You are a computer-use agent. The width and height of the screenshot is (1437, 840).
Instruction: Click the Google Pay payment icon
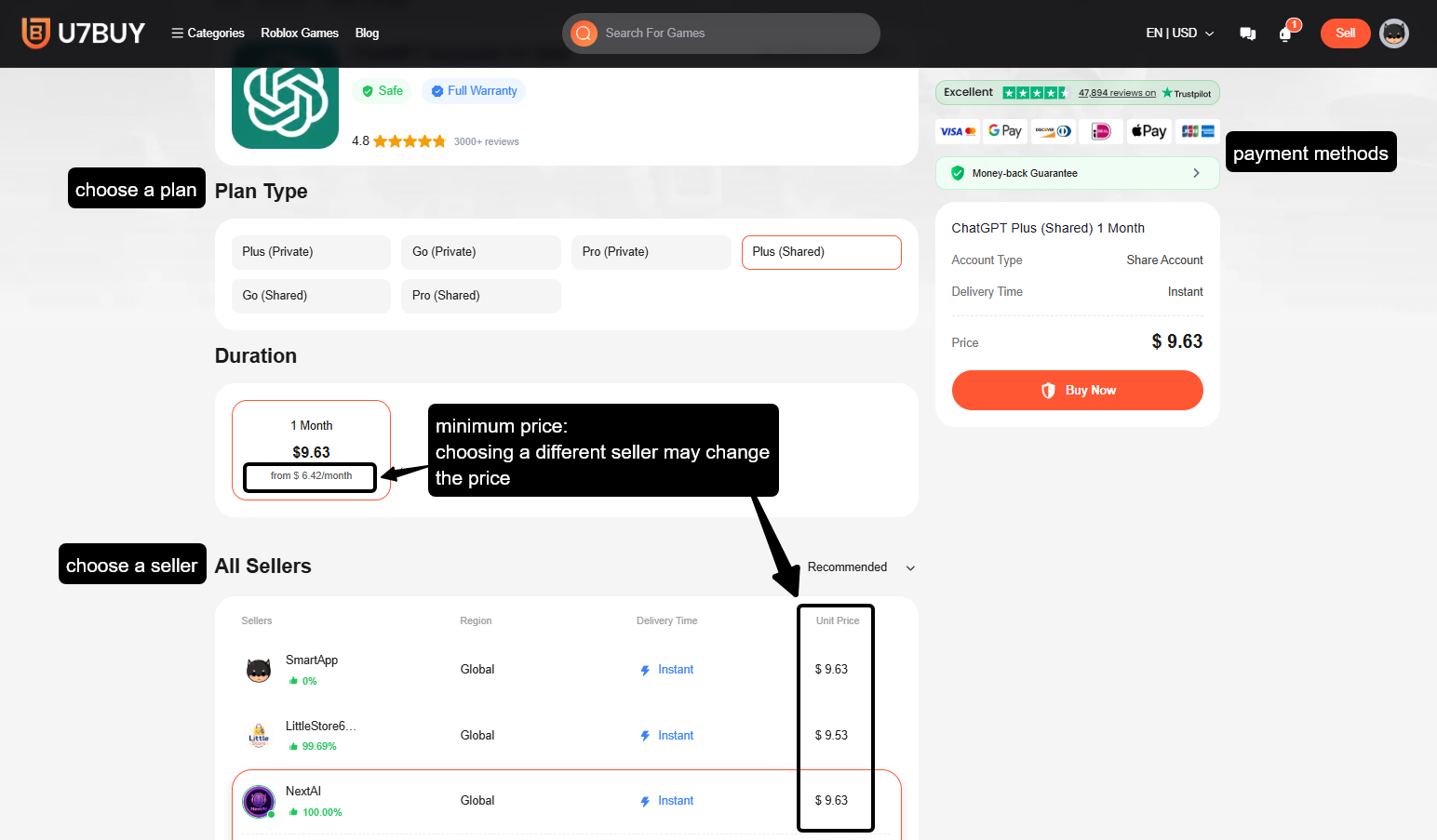click(1005, 131)
